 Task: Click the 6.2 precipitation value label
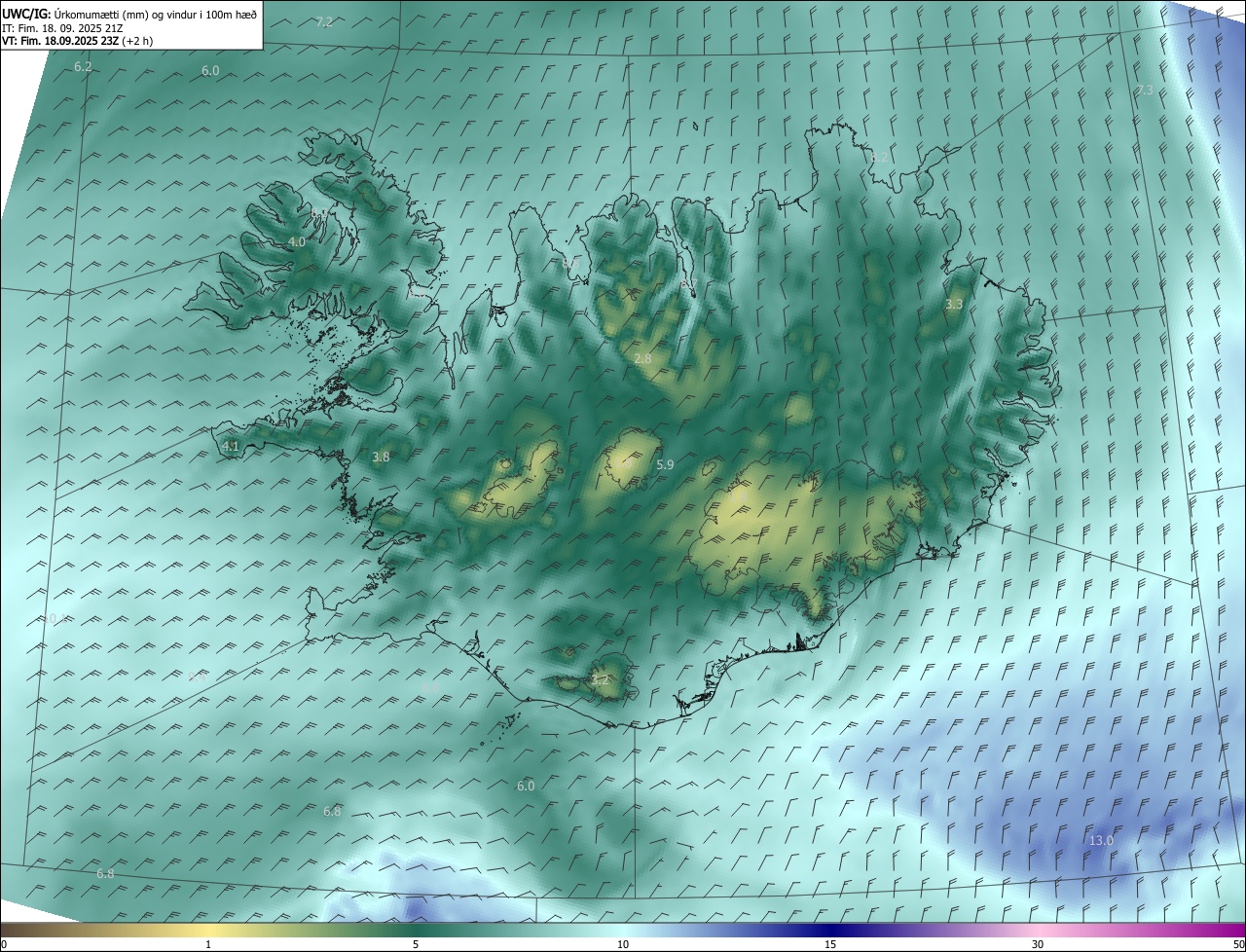click(x=83, y=67)
